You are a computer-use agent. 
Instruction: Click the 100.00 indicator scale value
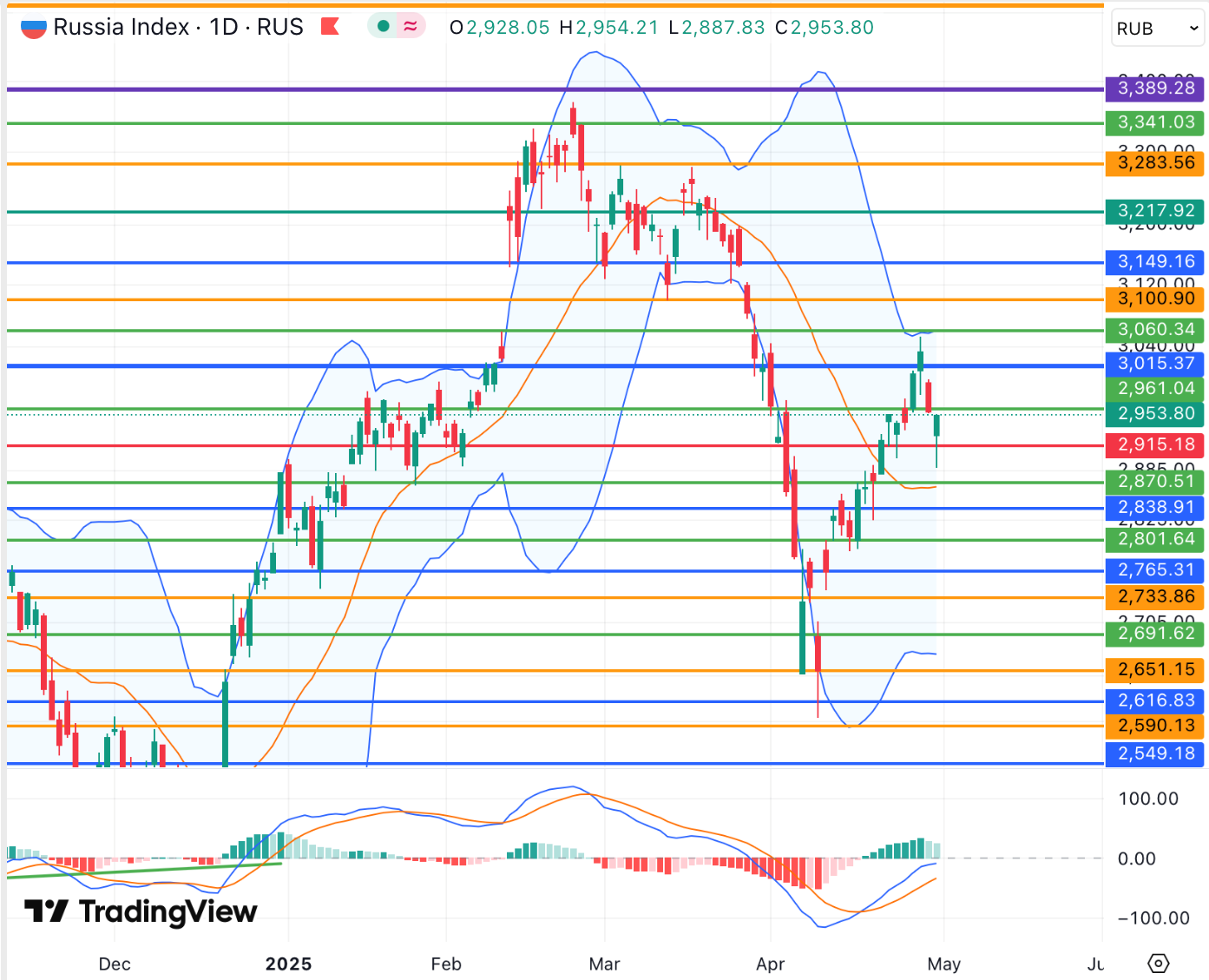point(1148,799)
